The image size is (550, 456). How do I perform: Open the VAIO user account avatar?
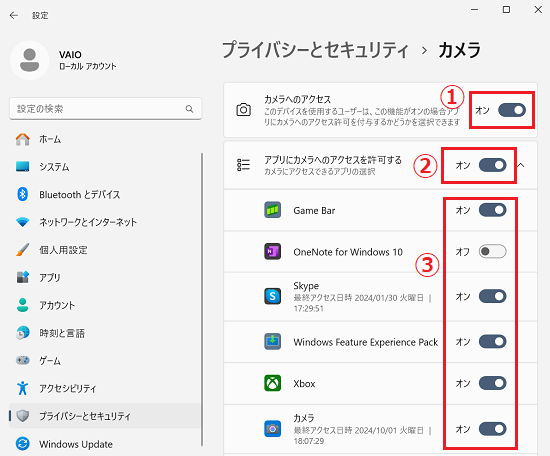click(x=29, y=60)
